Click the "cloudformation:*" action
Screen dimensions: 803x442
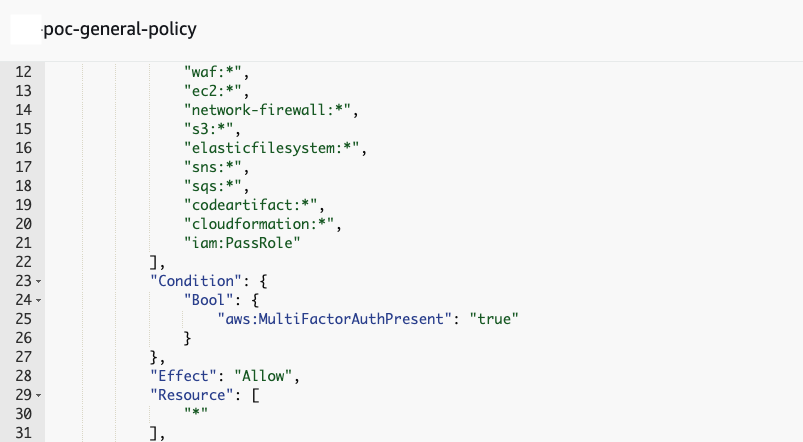[262, 222]
